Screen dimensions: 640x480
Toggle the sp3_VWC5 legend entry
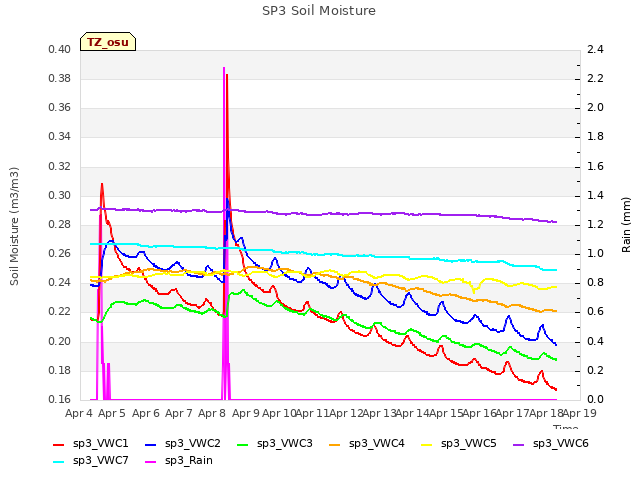click(x=459, y=443)
